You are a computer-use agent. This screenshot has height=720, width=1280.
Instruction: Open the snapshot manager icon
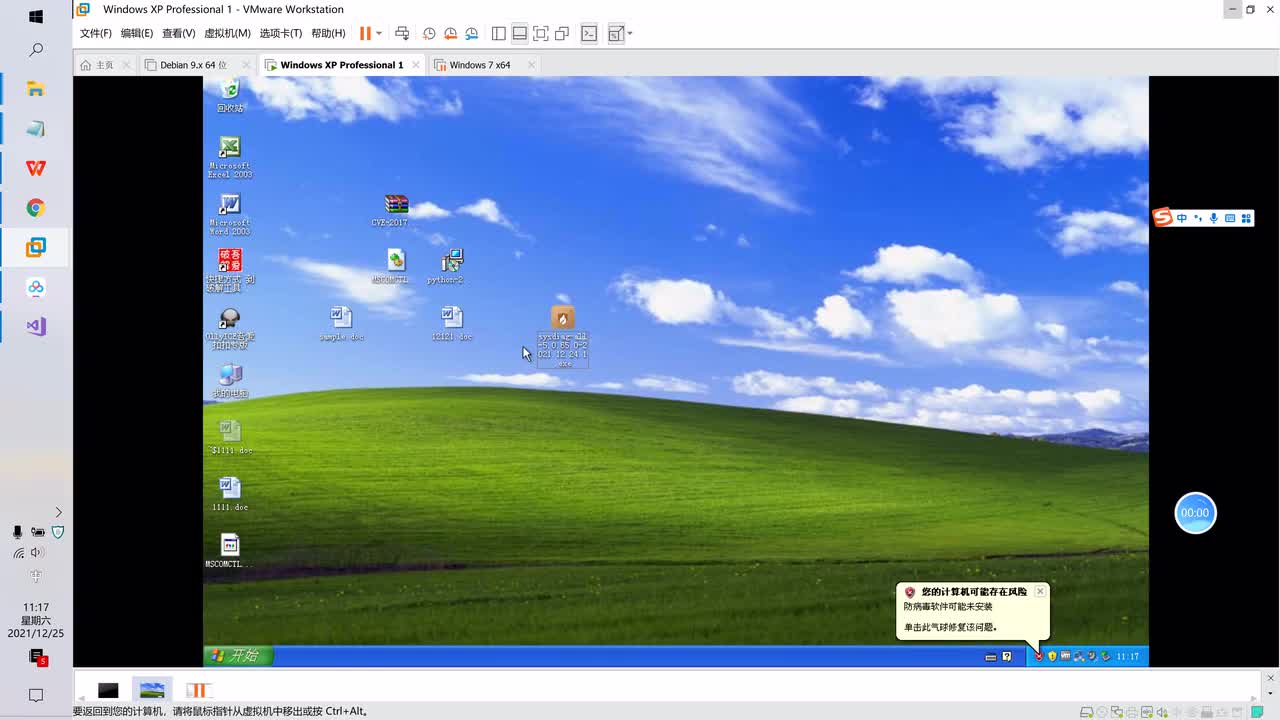click(471, 33)
